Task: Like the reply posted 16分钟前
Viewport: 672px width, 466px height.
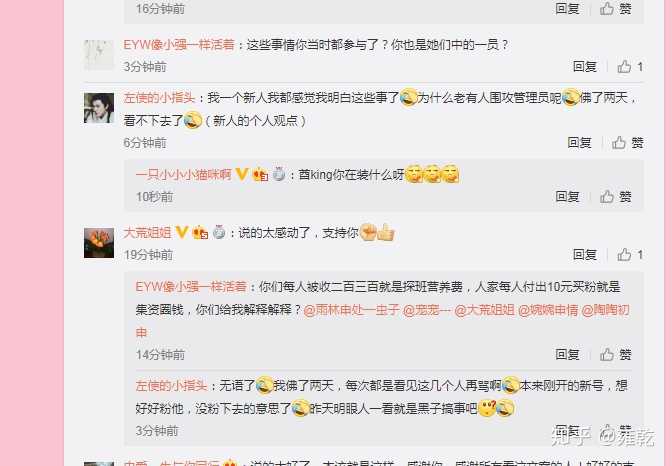Action: coord(615,8)
